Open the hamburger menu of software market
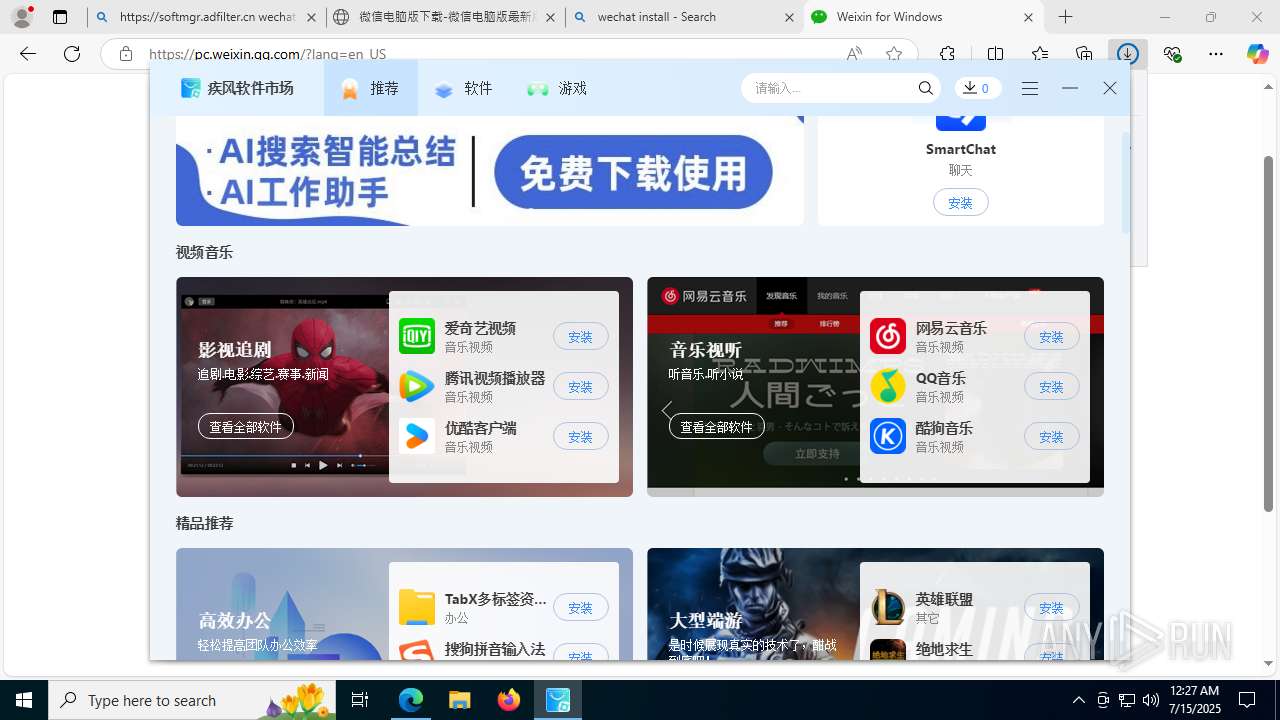Viewport: 1280px width, 720px height. tap(1030, 88)
